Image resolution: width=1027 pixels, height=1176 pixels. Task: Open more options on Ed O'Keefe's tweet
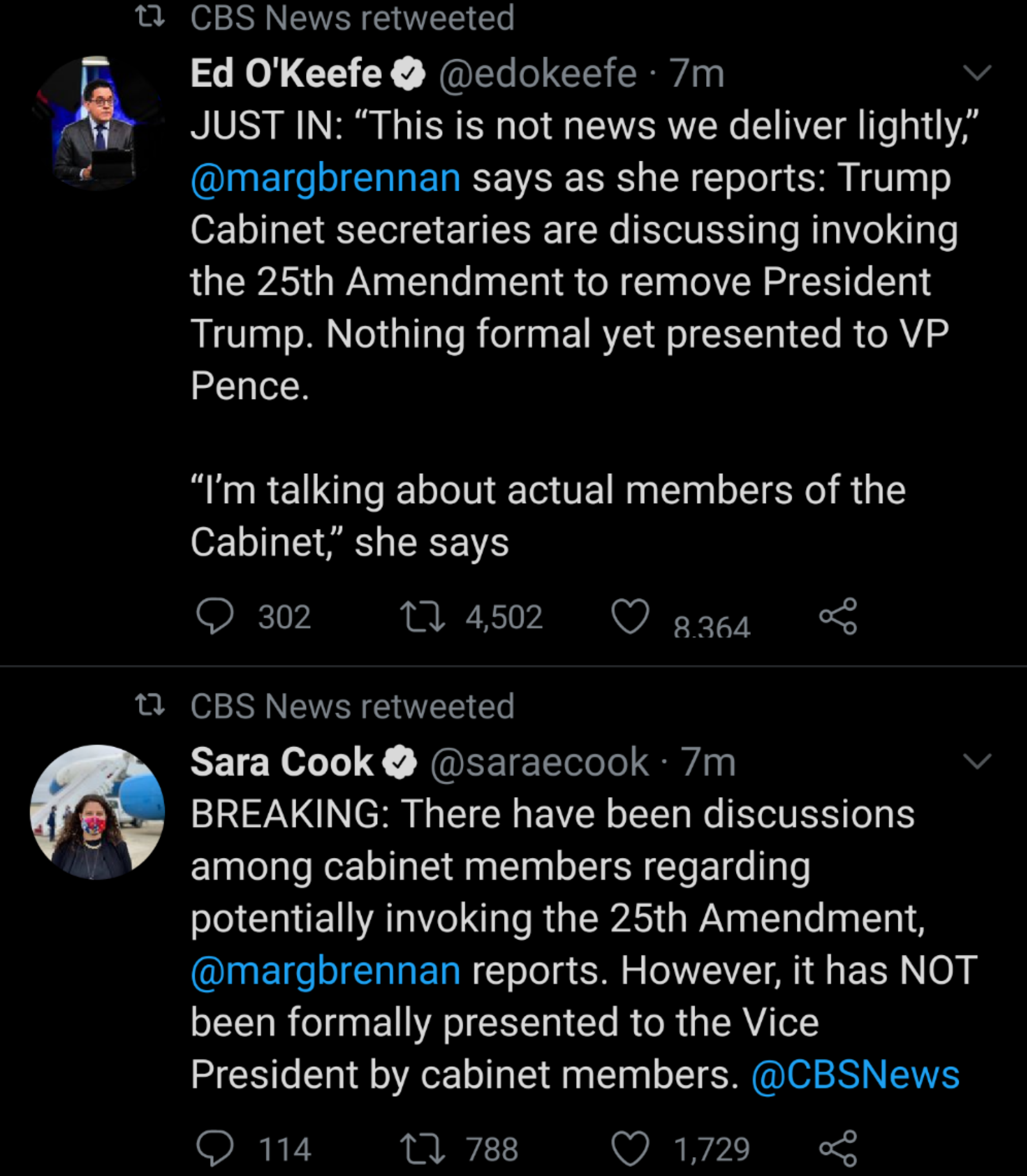976,73
